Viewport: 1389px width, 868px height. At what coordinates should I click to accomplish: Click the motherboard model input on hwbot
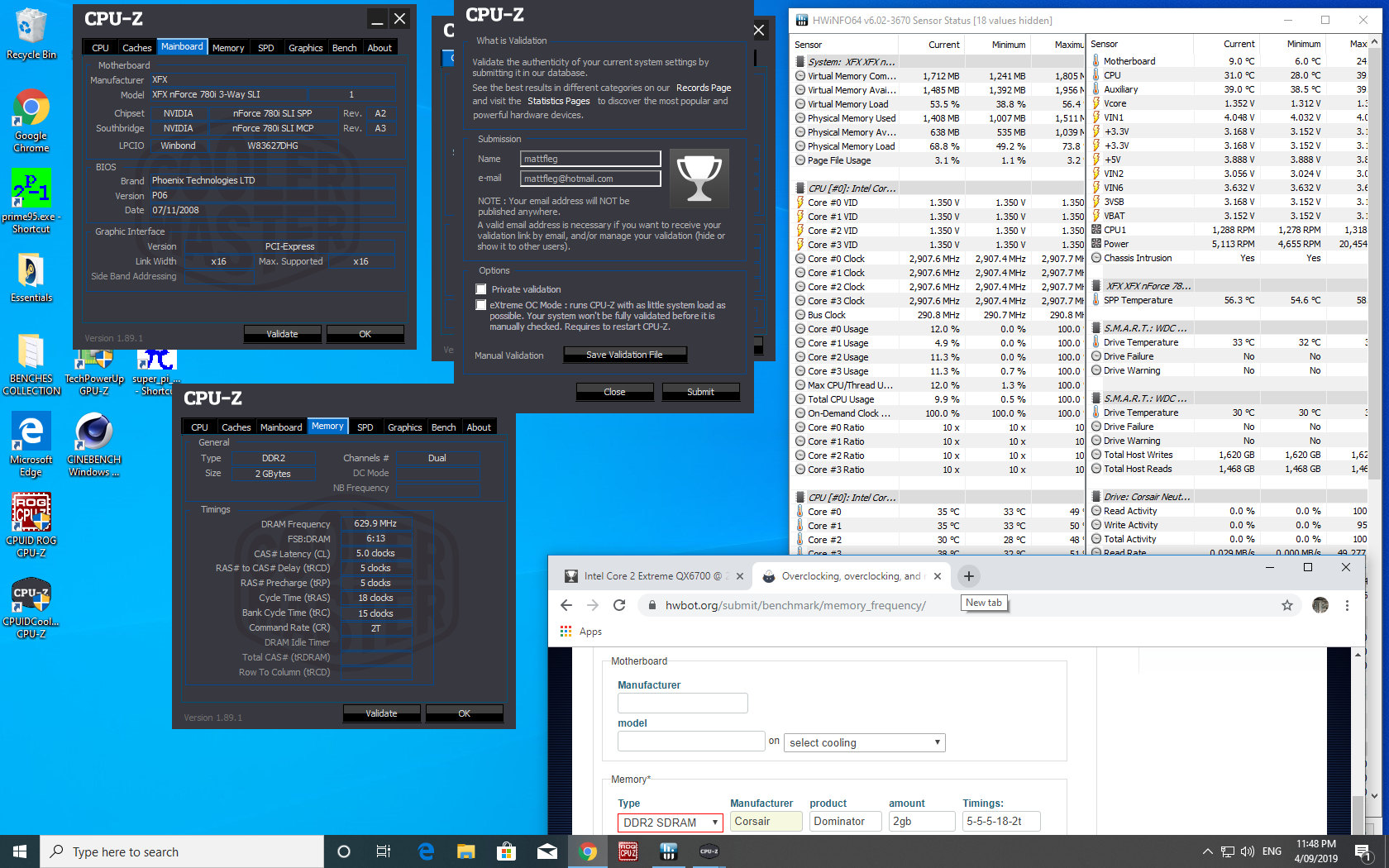point(691,741)
